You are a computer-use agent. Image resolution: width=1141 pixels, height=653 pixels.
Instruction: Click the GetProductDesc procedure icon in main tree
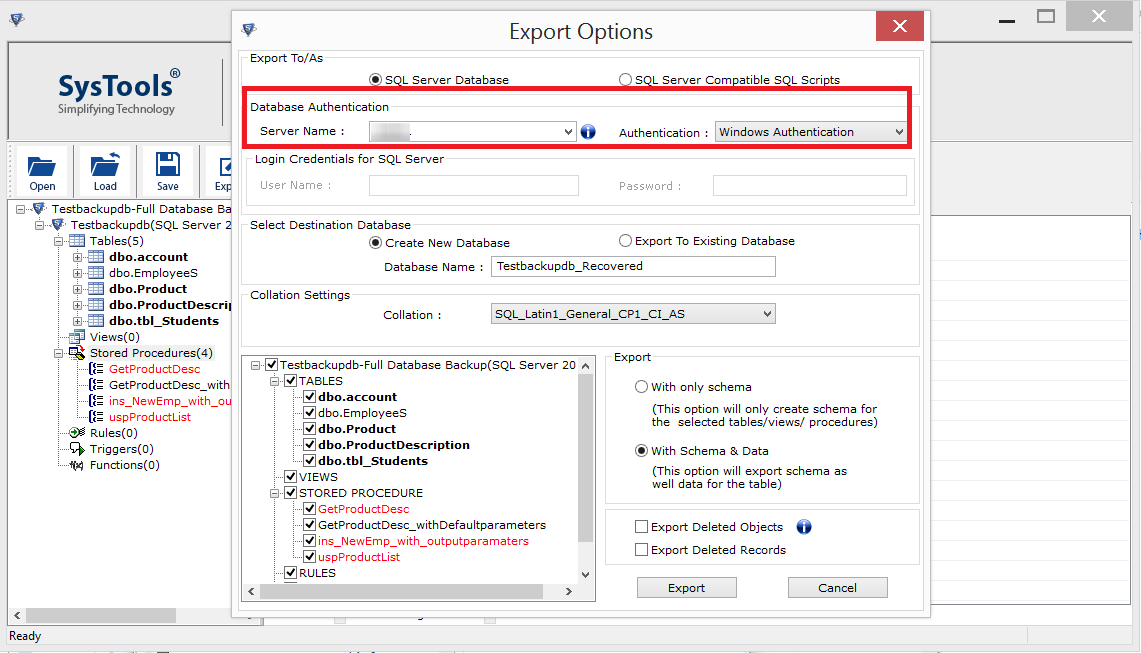pos(96,369)
